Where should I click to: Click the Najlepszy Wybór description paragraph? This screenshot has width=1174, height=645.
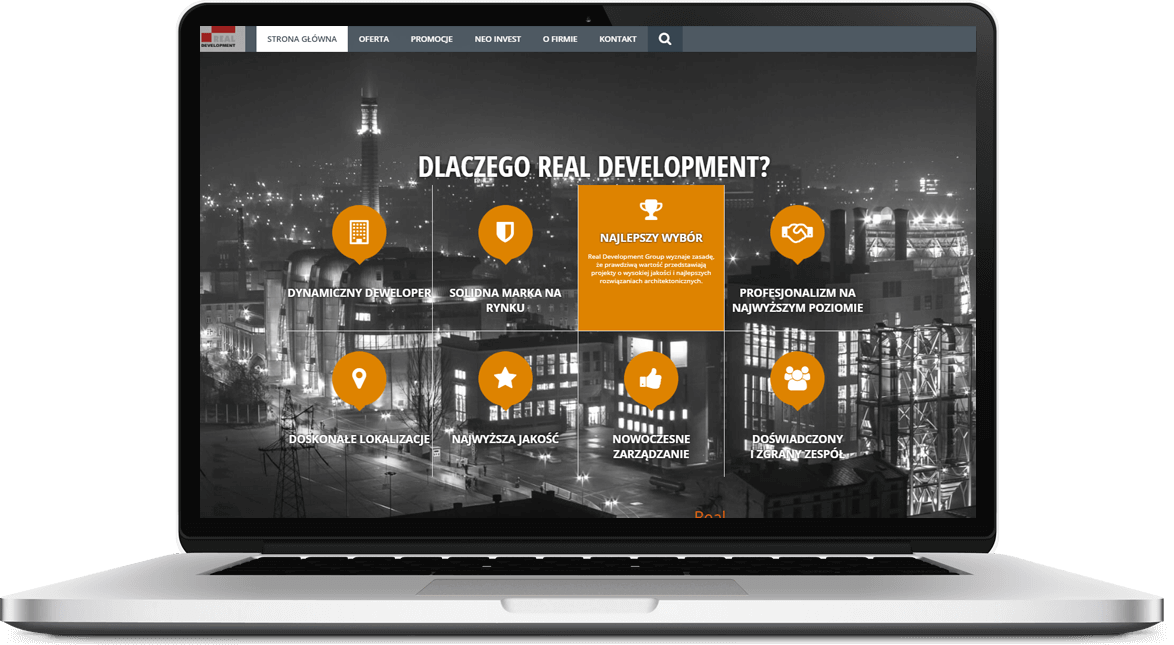651,269
